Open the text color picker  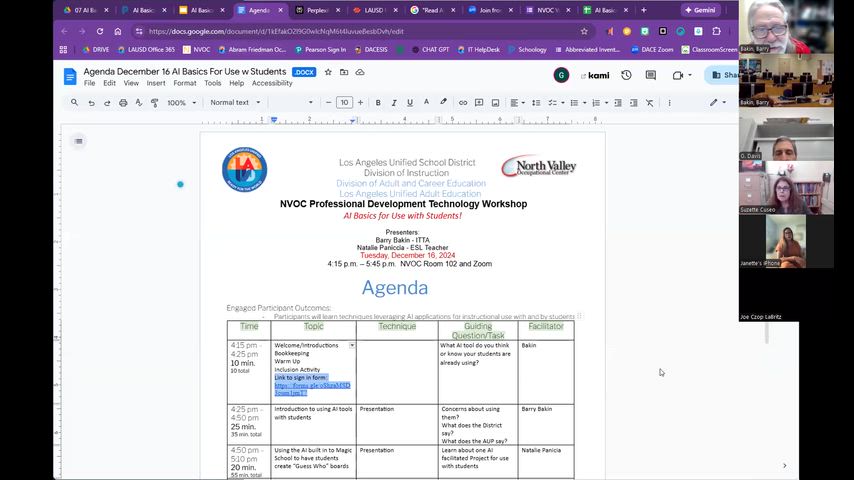click(426, 102)
